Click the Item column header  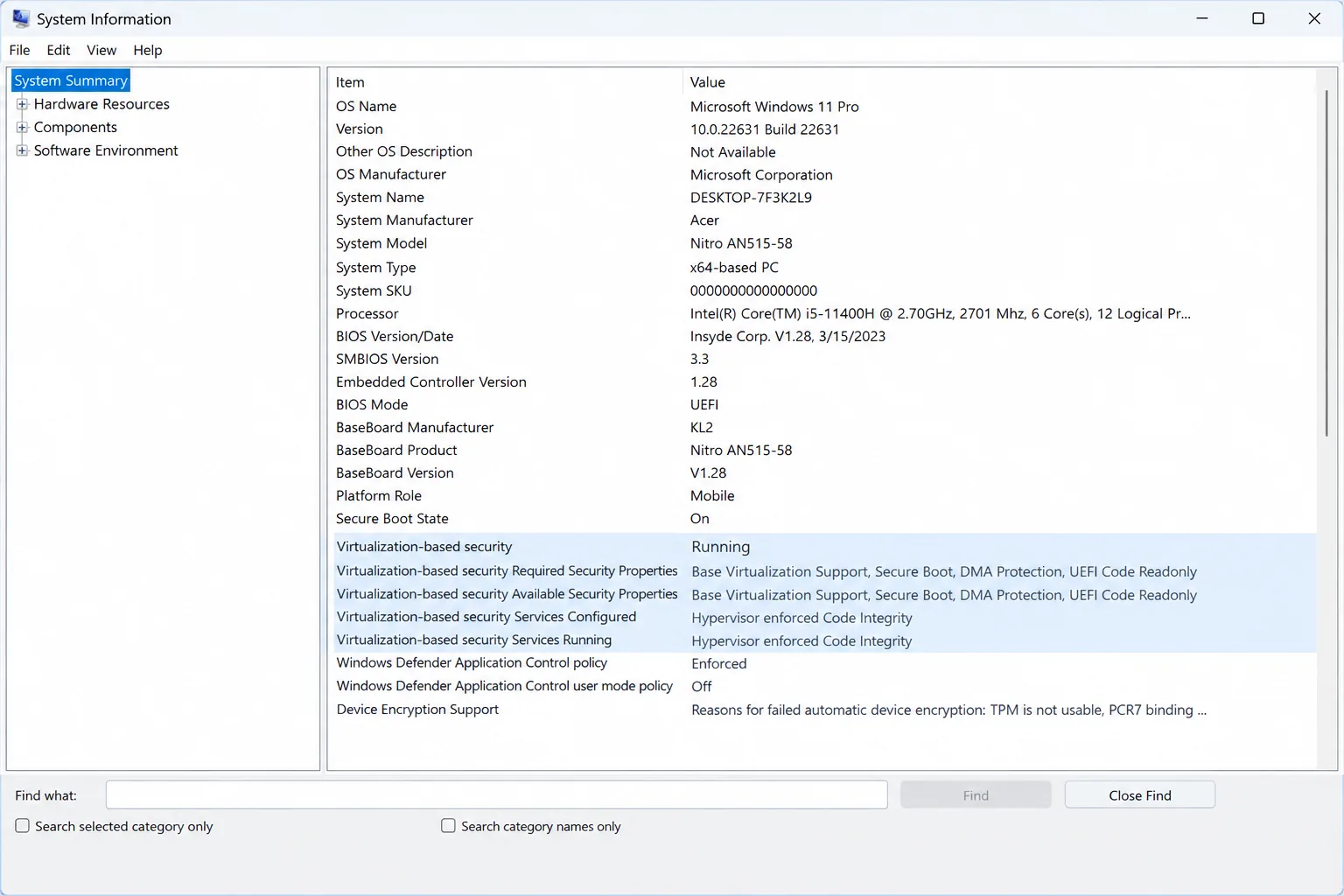(x=507, y=82)
